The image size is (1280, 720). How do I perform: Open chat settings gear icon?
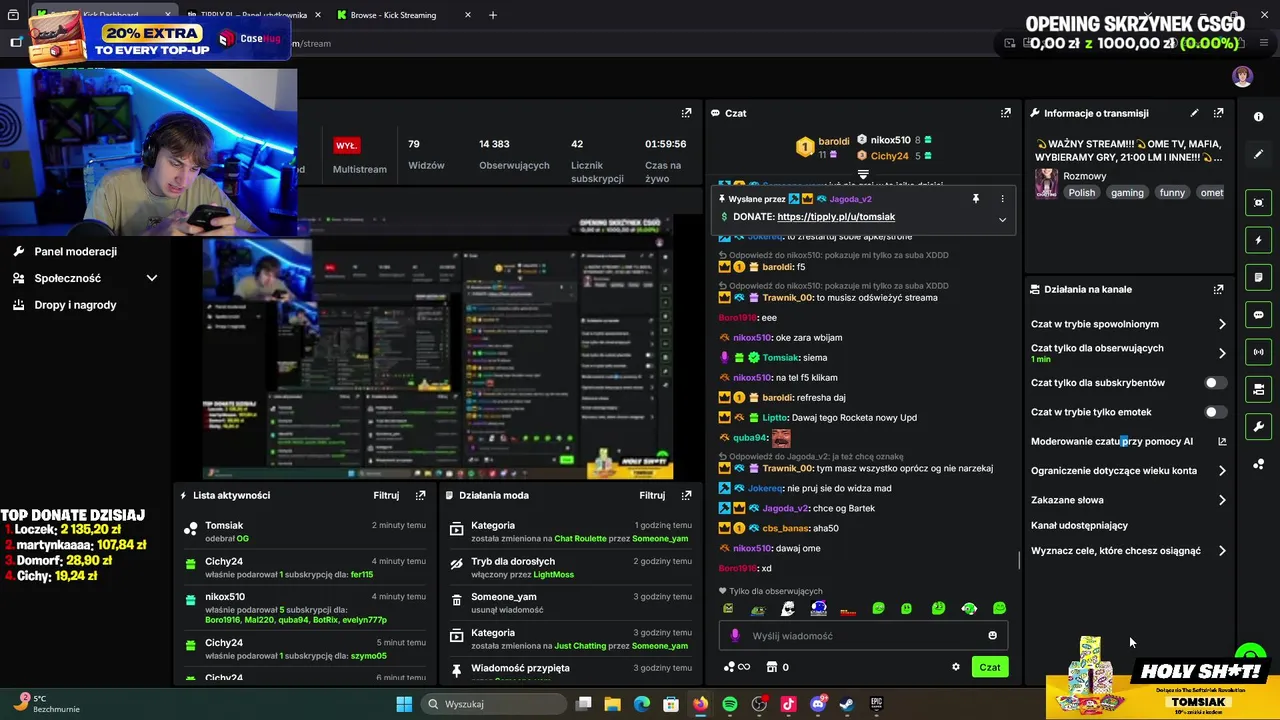(955, 667)
